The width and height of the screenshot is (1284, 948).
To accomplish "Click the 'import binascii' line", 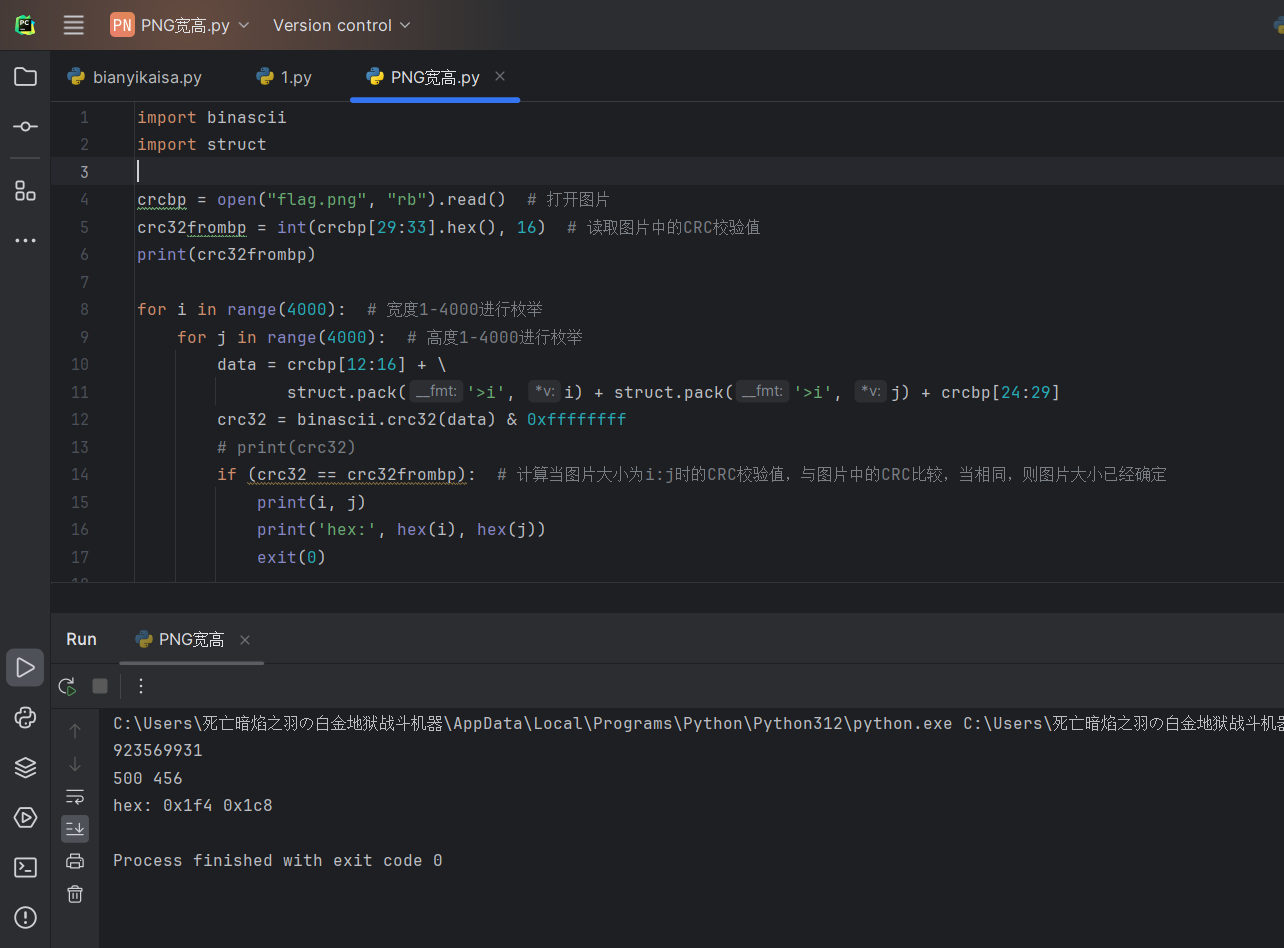I will pyautogui.click(x=212, y=117).
